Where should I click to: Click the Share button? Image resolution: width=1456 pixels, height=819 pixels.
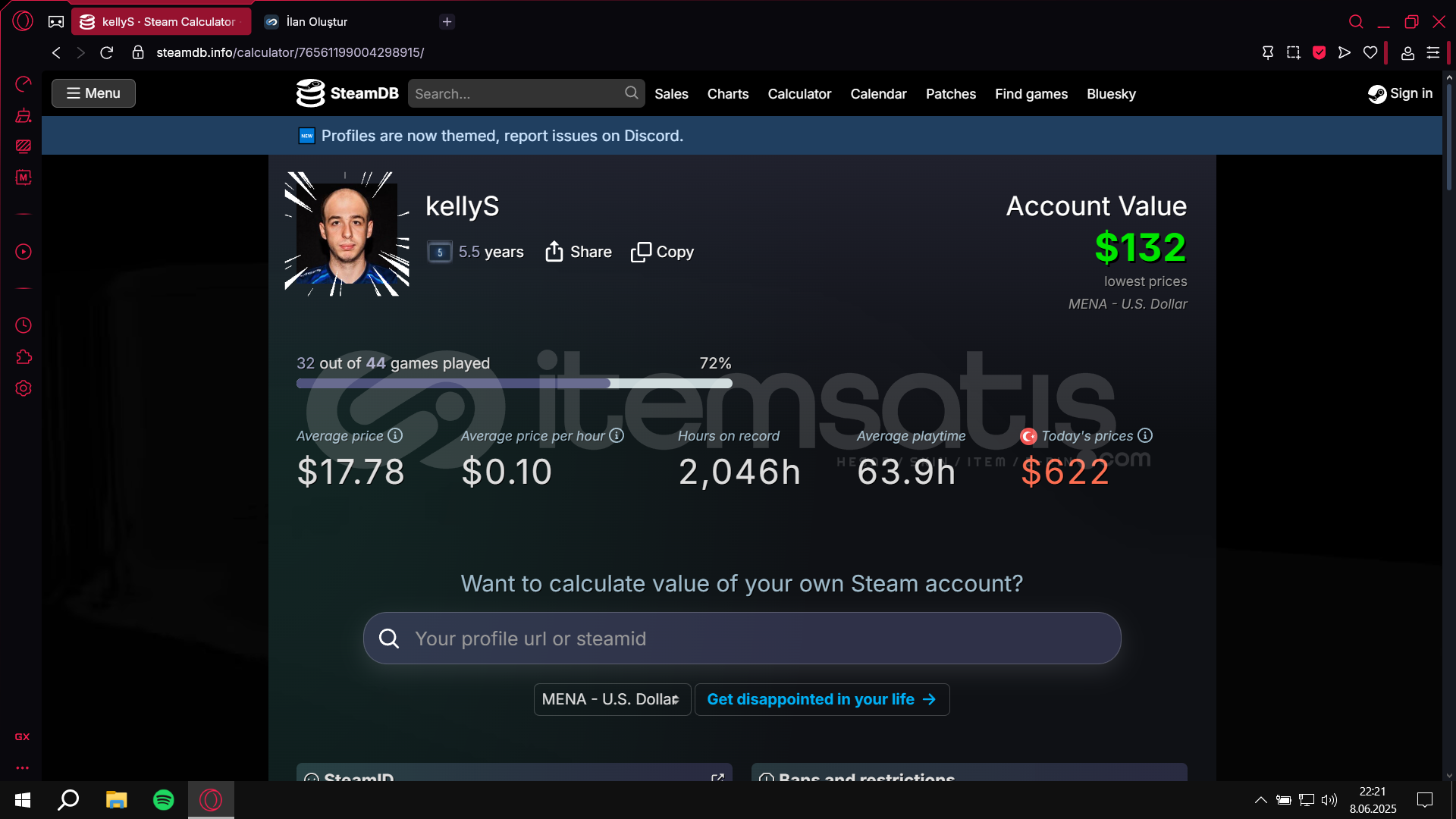coord(578,252)
